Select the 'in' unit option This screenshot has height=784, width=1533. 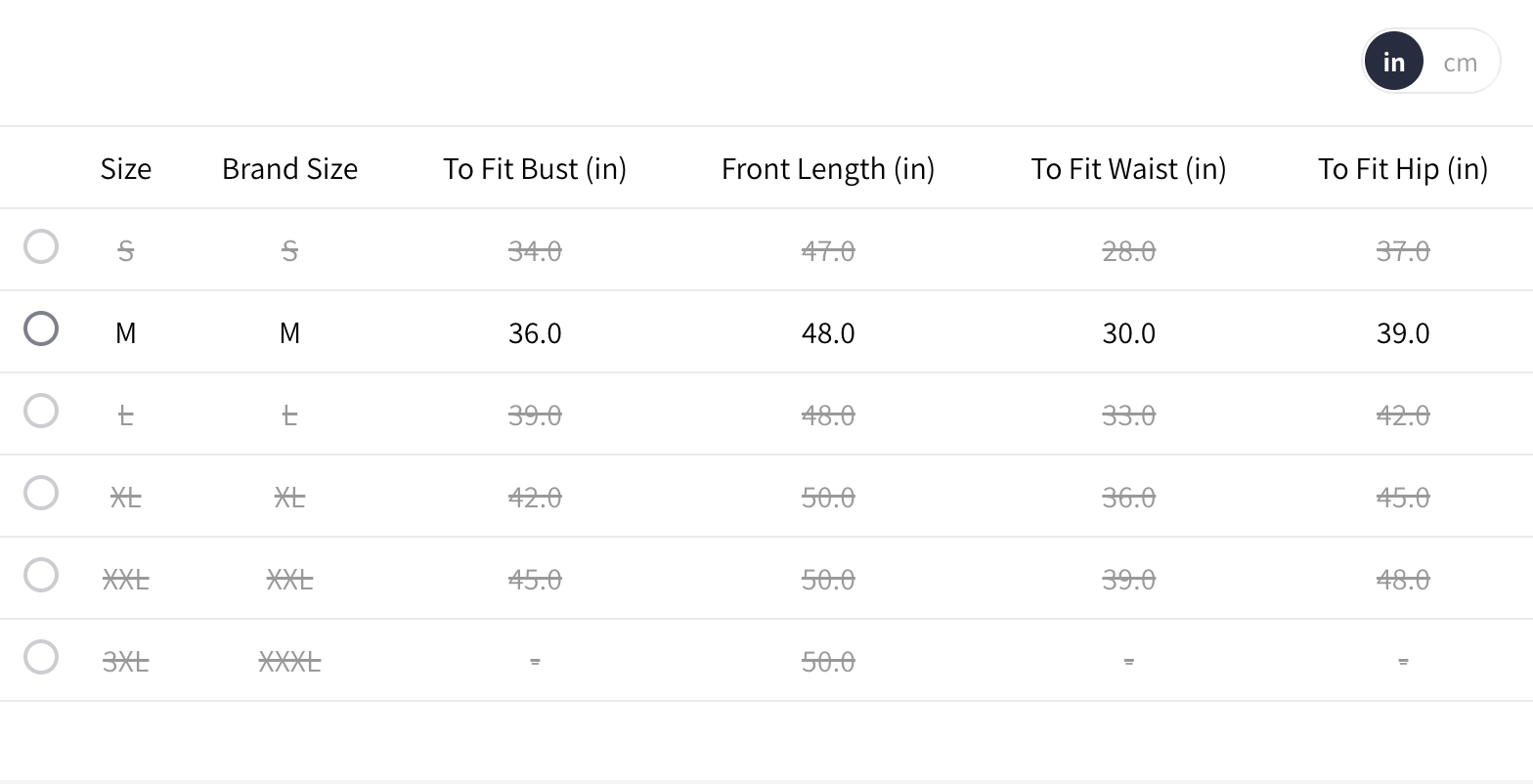pyautogui.click(x=1393, y=63)
